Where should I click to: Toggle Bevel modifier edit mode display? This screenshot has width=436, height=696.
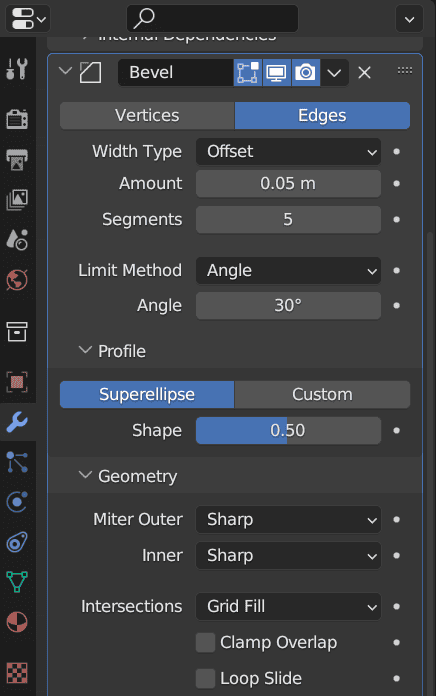pyautogui.click(x=248, y=72)
